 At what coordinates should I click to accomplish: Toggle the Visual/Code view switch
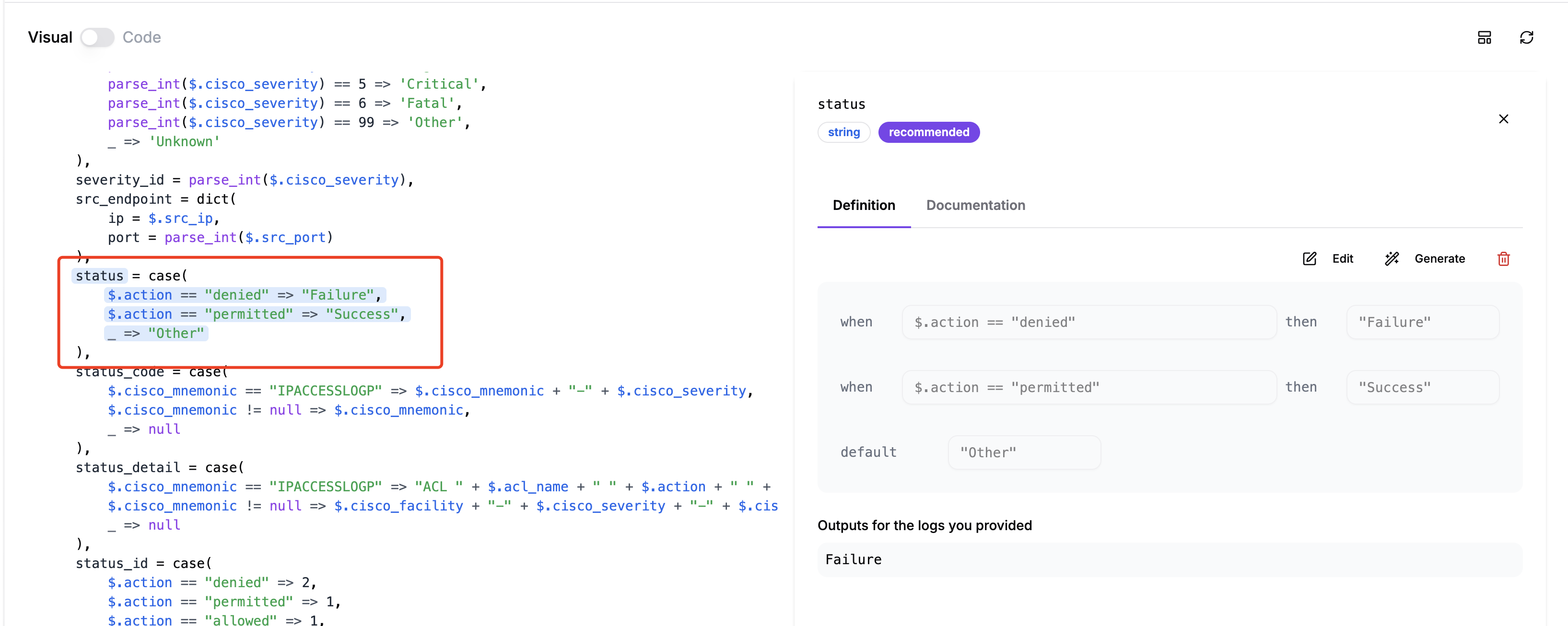pos(97,38)
